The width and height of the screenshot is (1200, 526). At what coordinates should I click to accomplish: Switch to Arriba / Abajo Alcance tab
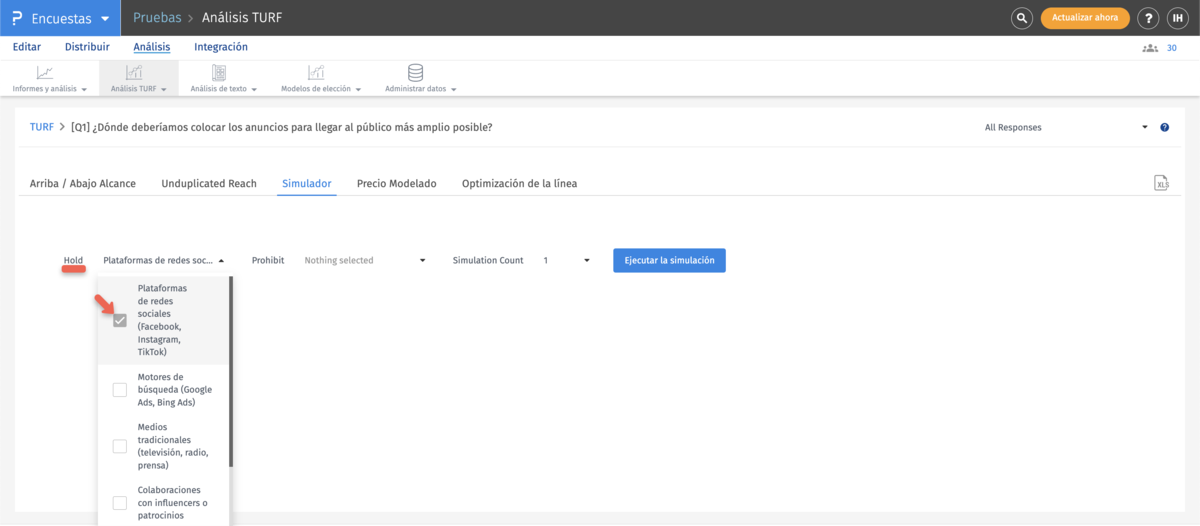coord(83,184)
